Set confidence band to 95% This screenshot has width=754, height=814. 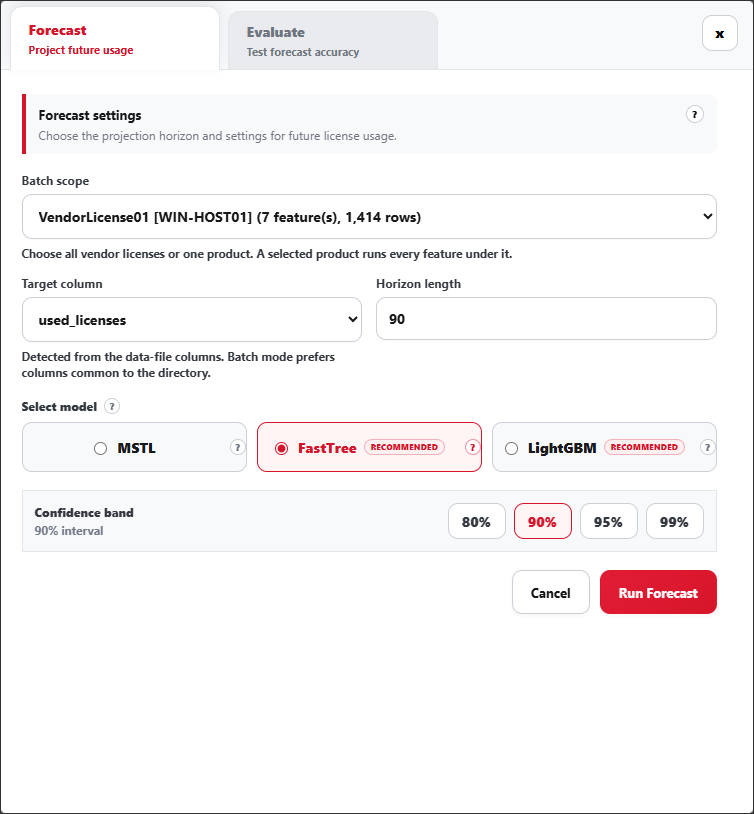click(608, 521)
